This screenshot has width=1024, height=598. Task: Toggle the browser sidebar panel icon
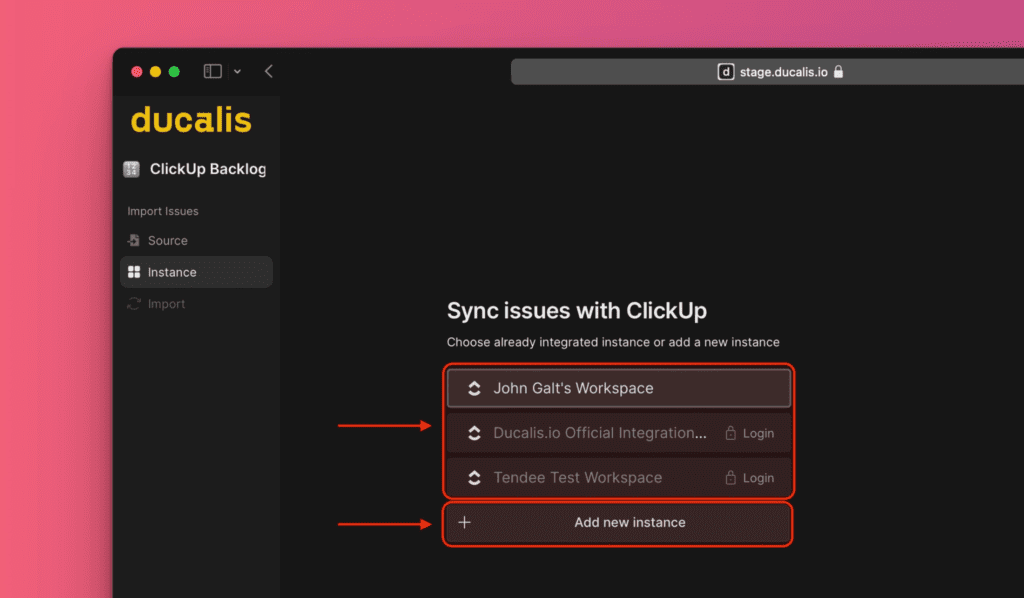click(x=213, y=71)
